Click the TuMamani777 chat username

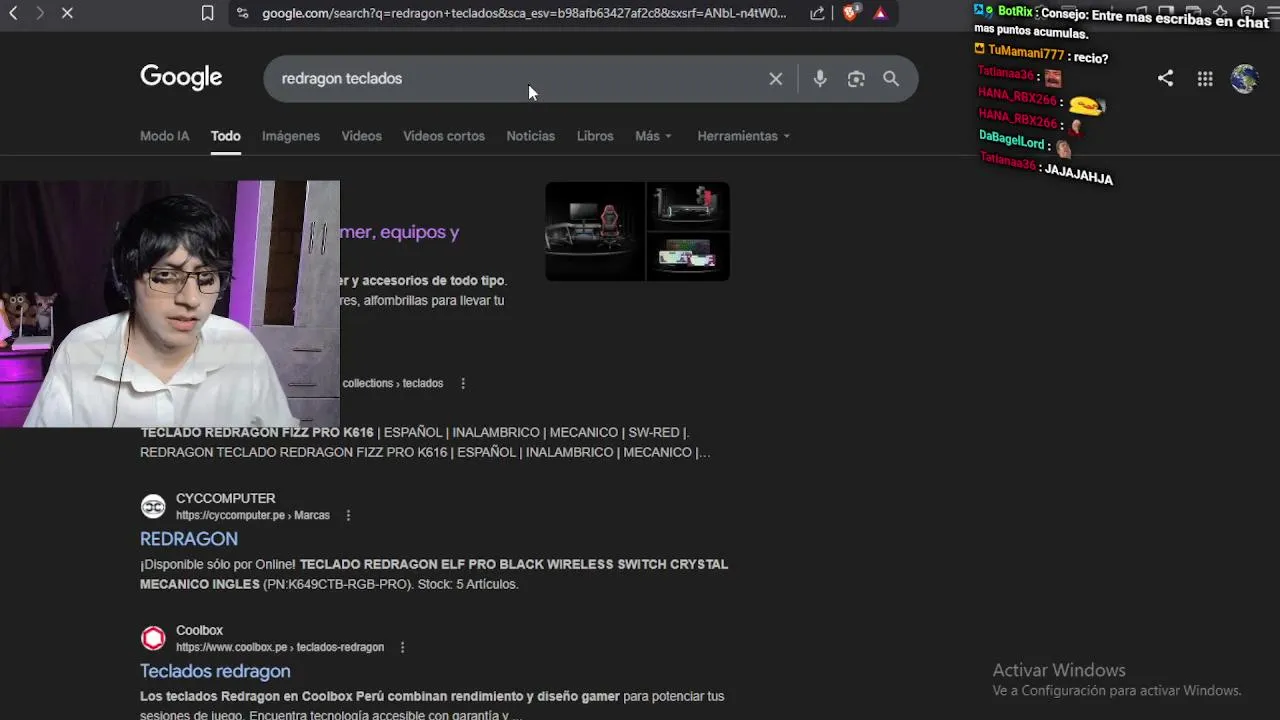1026,53
